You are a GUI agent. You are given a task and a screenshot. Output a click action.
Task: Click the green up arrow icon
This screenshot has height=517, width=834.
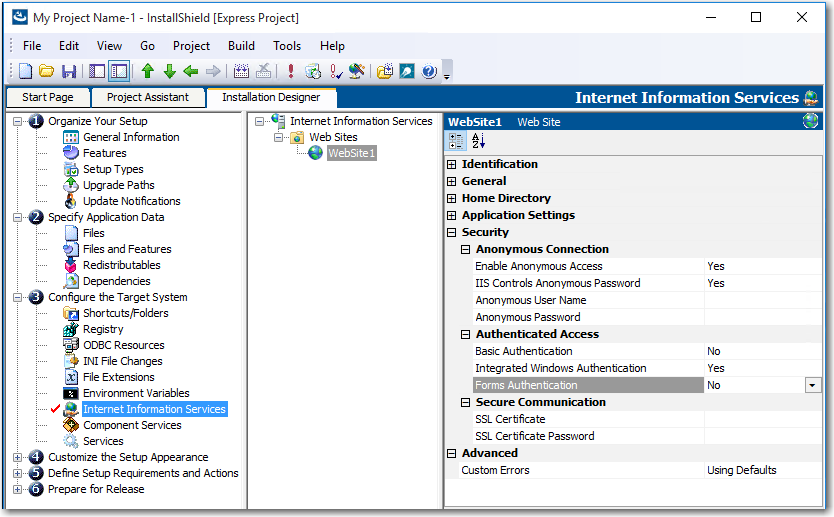(x=148, y=71)
